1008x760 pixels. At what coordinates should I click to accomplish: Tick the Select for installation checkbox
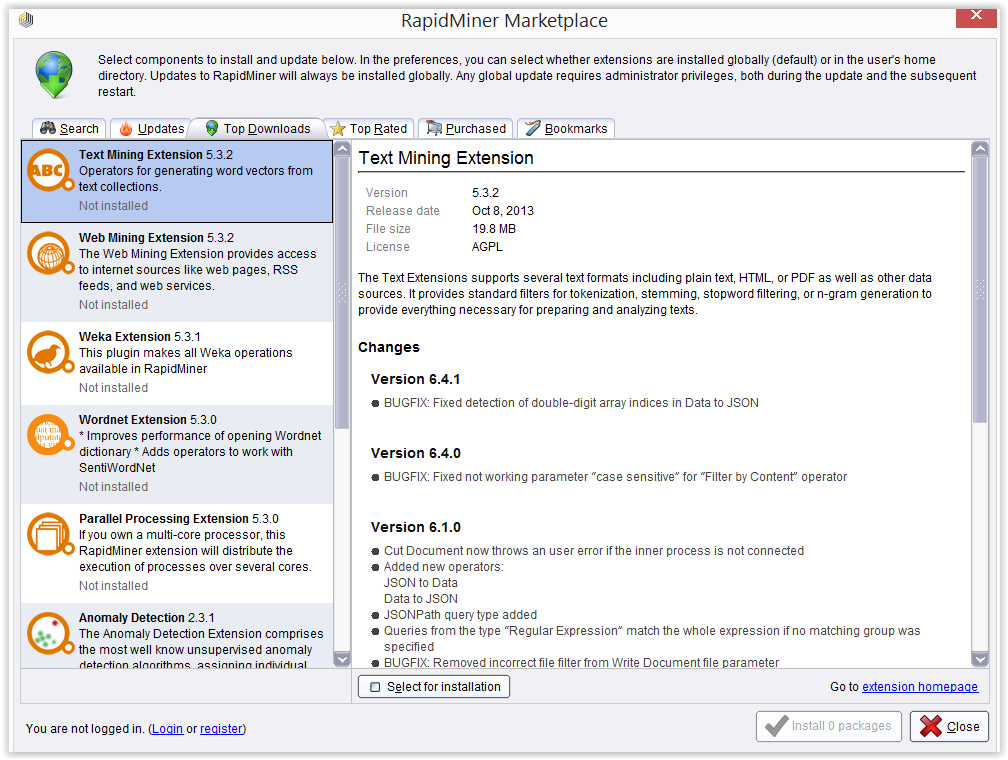[375, 687]
